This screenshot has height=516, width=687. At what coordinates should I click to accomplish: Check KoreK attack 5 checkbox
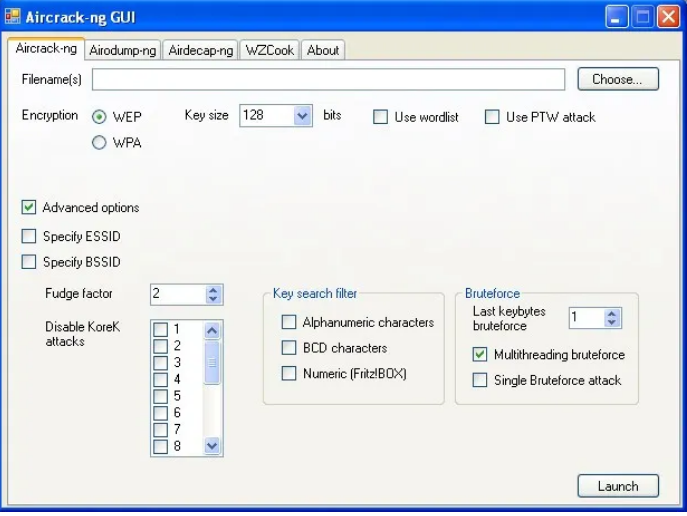coord(161,396)
